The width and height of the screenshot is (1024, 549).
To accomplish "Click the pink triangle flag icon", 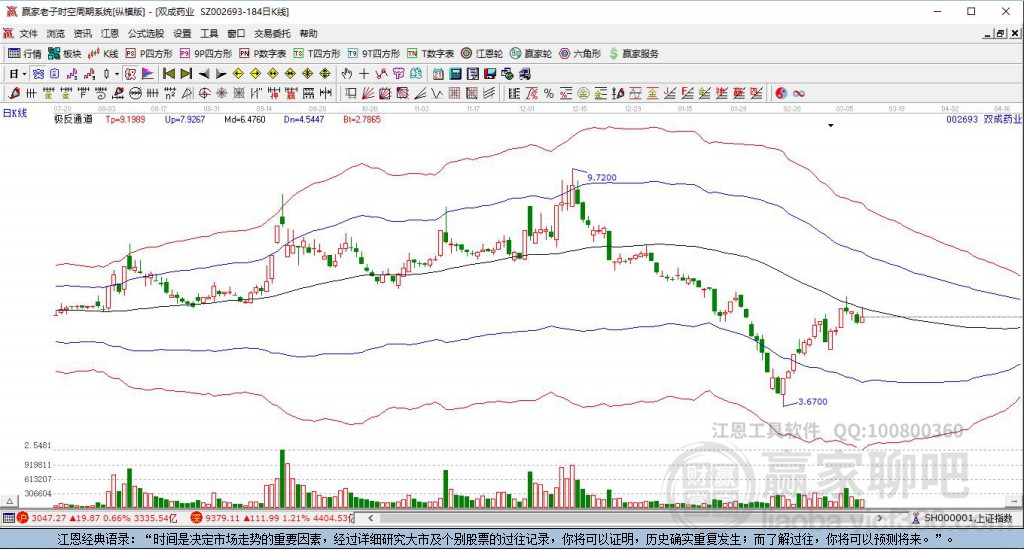I will tap(148, 74).
